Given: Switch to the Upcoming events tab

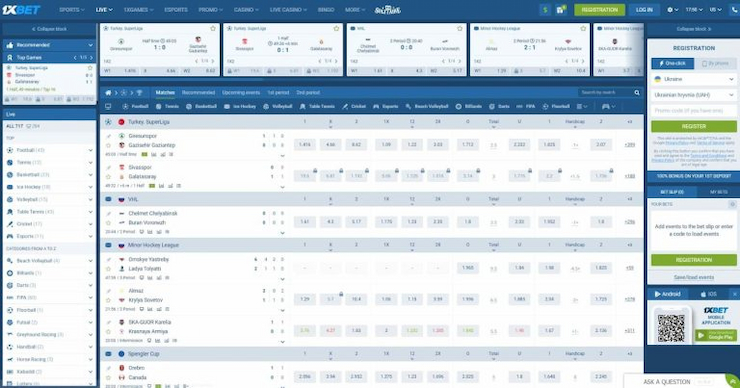Looking at the screenshot, I should click(x=241, y=93).
